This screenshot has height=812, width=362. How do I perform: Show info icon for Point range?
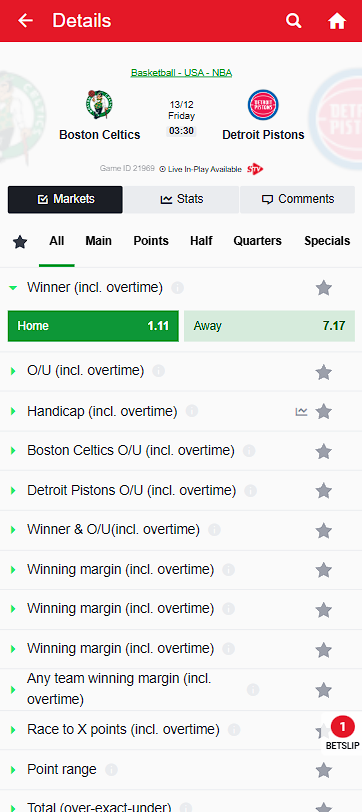111,770
